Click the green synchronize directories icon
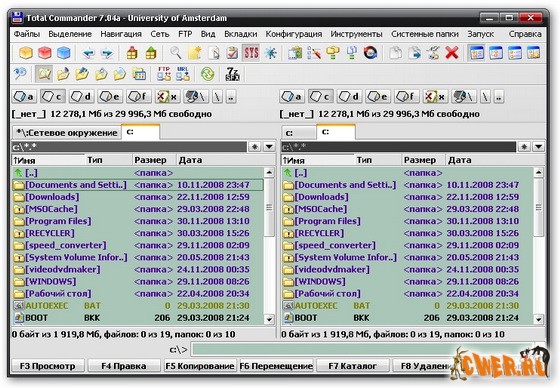 (208, 74)
